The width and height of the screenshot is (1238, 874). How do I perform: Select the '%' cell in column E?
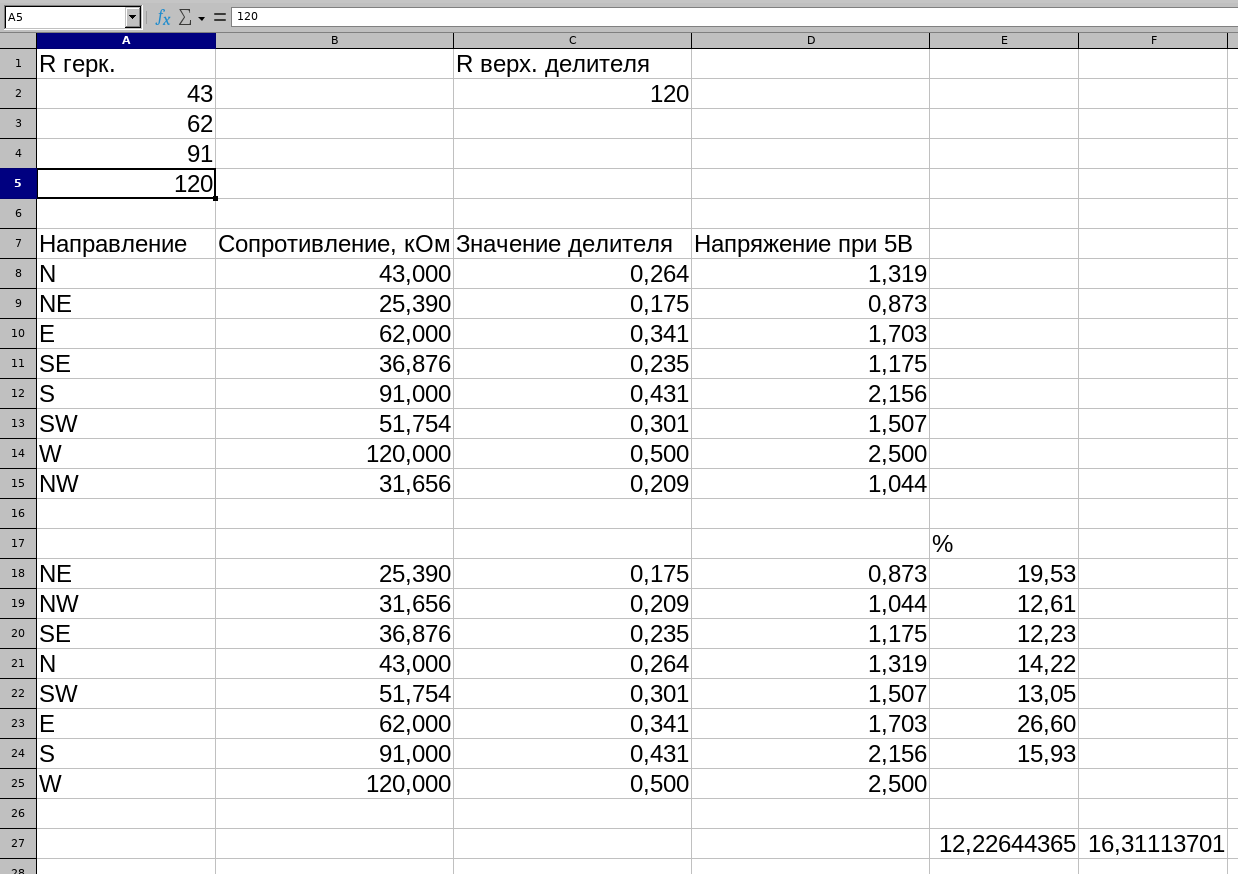click(x=1004, y=544)
